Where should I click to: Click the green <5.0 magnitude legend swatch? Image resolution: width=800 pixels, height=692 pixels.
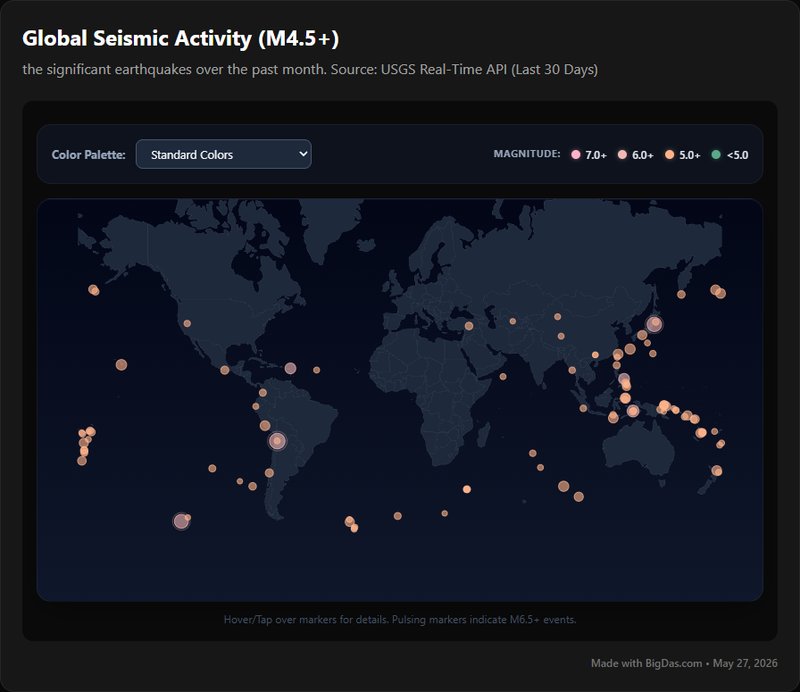point(716,155)
